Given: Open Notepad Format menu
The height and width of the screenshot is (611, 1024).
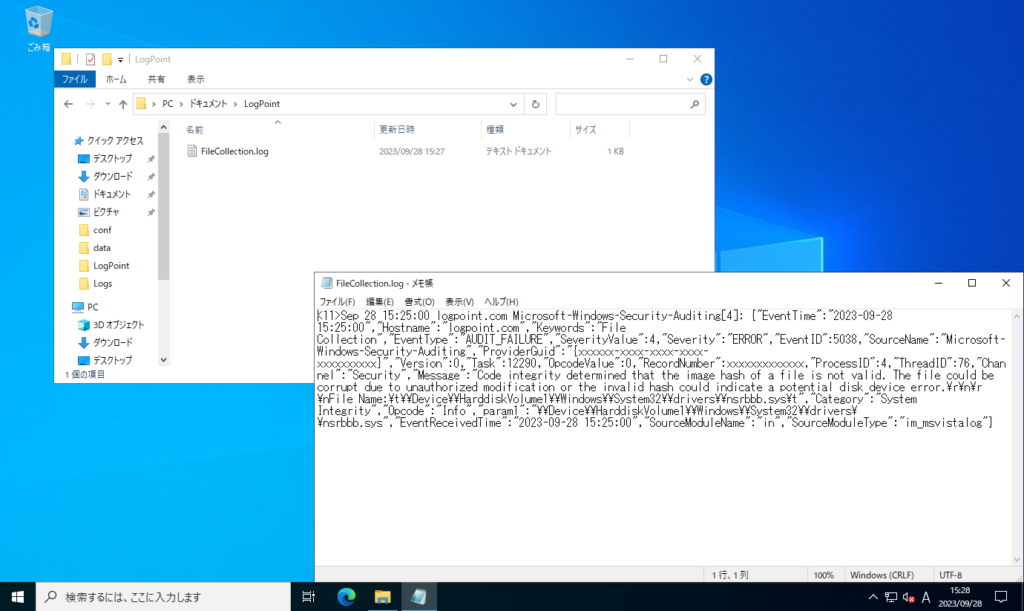Looking at the screenshot, I should pos(419,302).
